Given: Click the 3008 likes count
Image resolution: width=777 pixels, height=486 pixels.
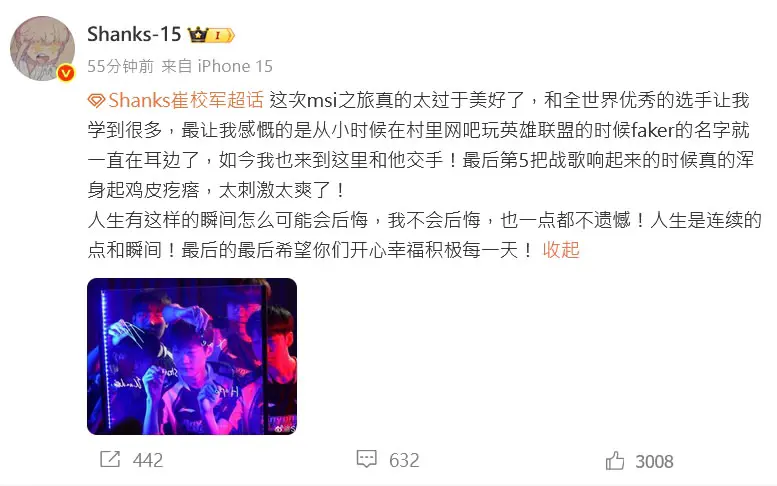Looking at the screenshot, I should (x=654, y=462).
